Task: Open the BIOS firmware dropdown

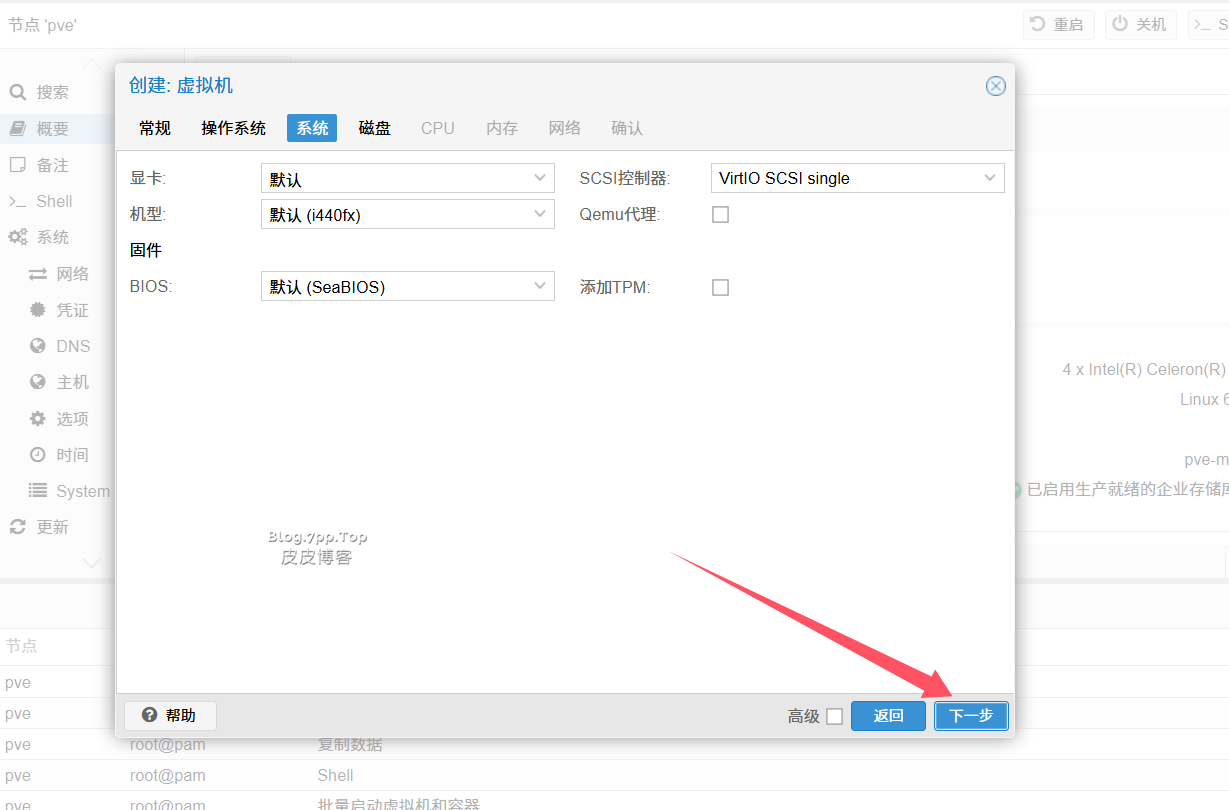Action: pyautogui.click(x=407, y=287)
